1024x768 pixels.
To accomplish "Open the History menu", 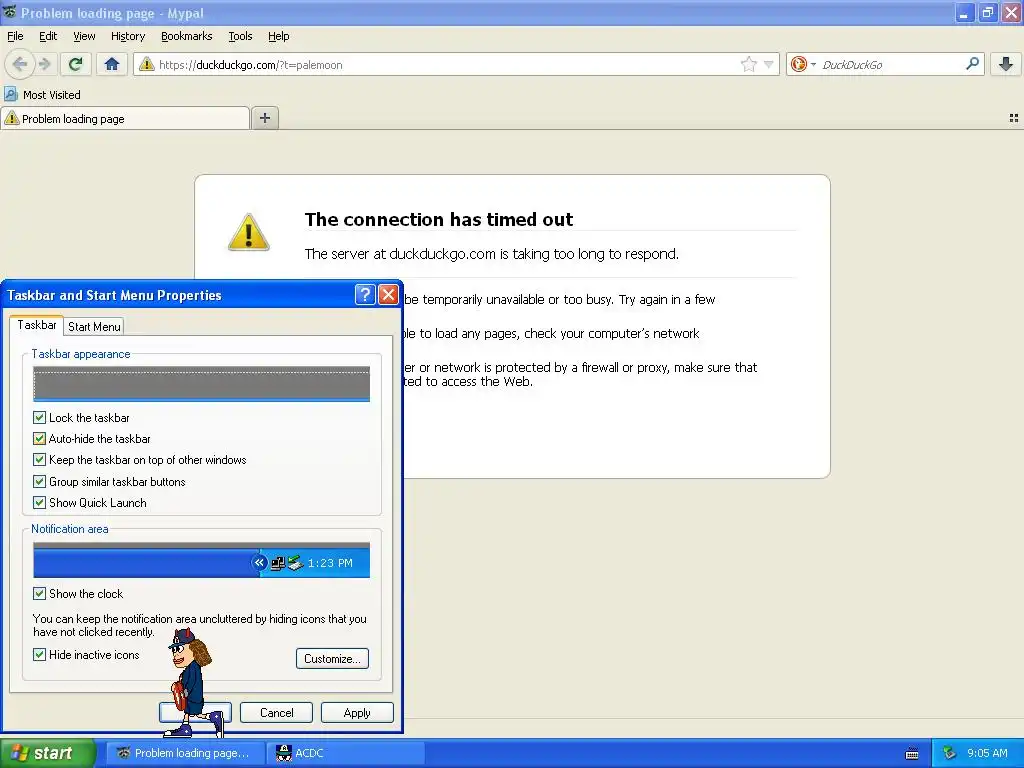I will (127, 36).
